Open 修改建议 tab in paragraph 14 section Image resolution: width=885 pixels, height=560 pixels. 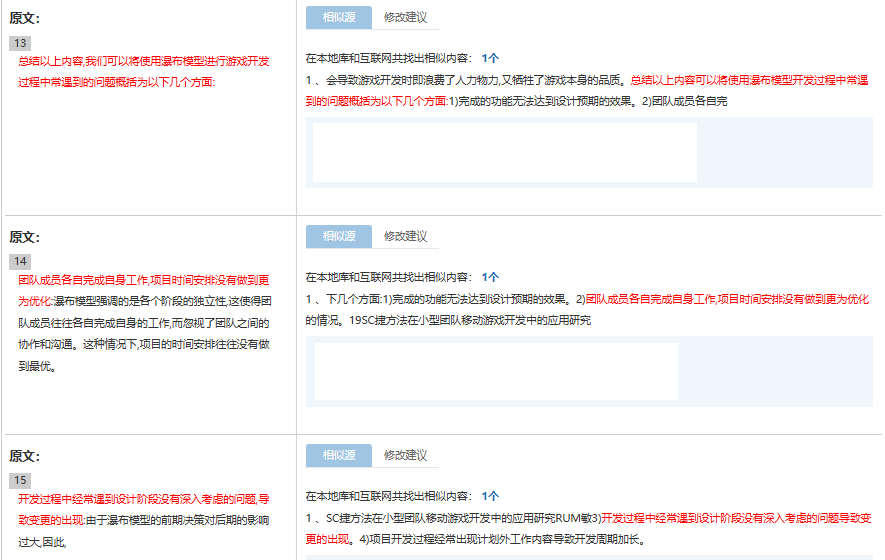point(405,237)
